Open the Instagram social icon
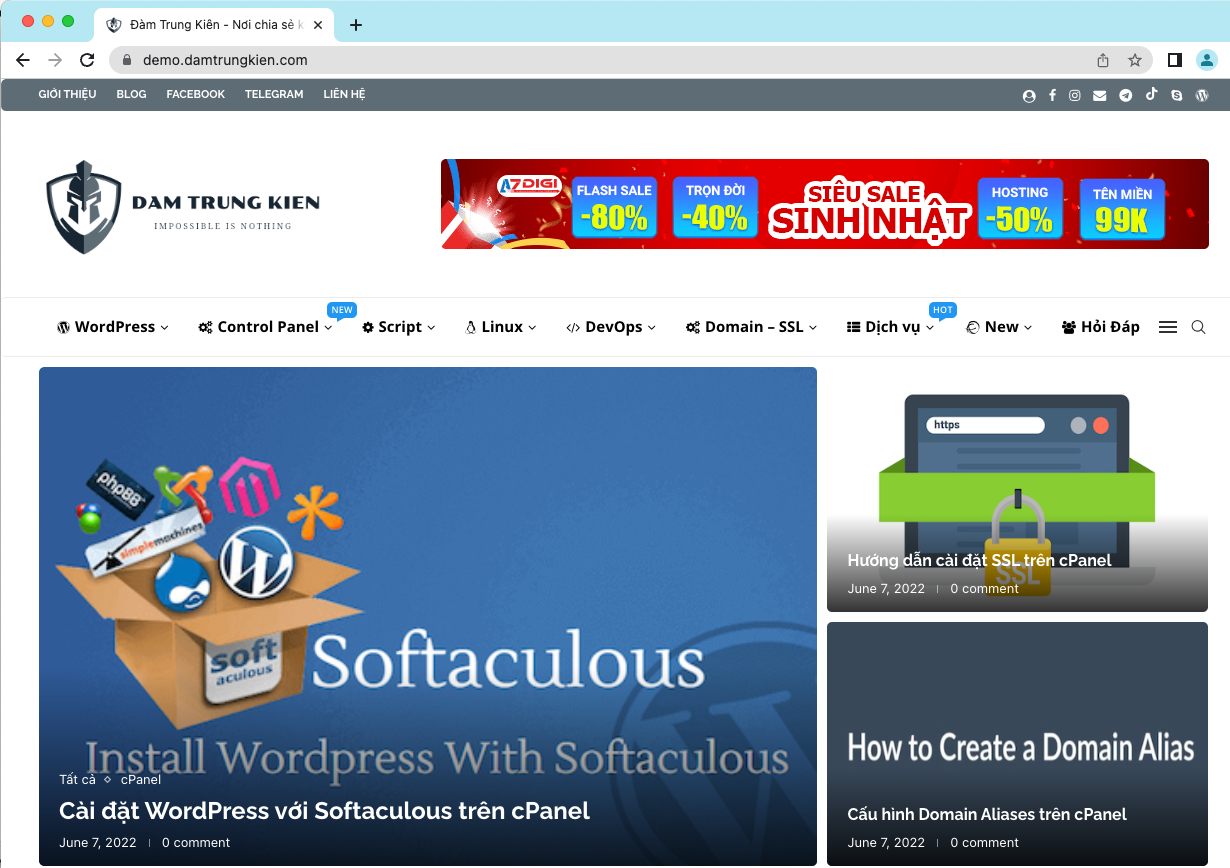The image size is (1230, 868). (x=1075, y=95)
